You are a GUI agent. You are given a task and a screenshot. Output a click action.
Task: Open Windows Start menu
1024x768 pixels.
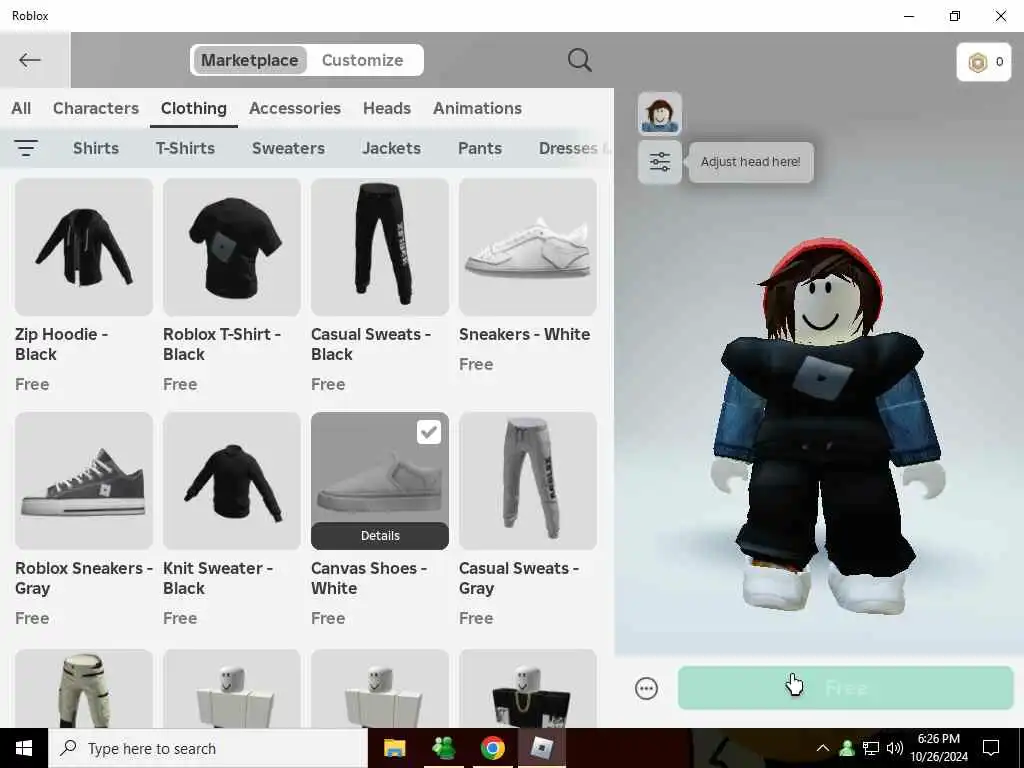pos(24,748)
